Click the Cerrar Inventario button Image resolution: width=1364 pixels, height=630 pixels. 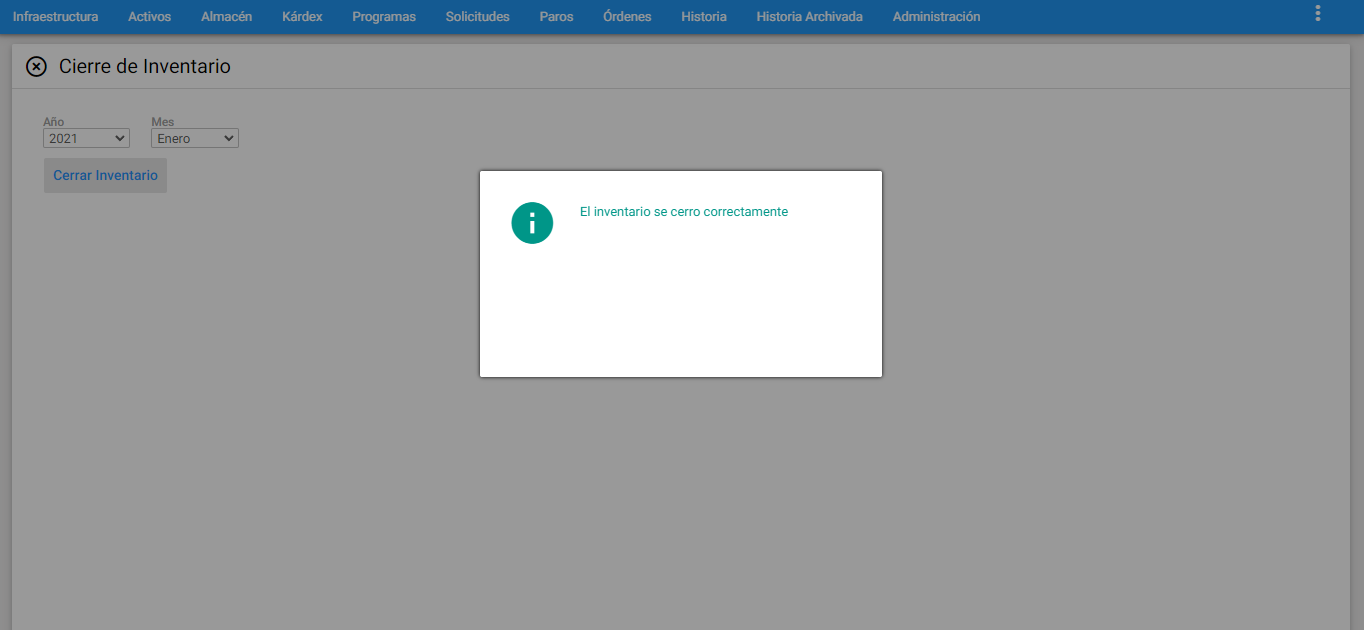tap(105, 175)
